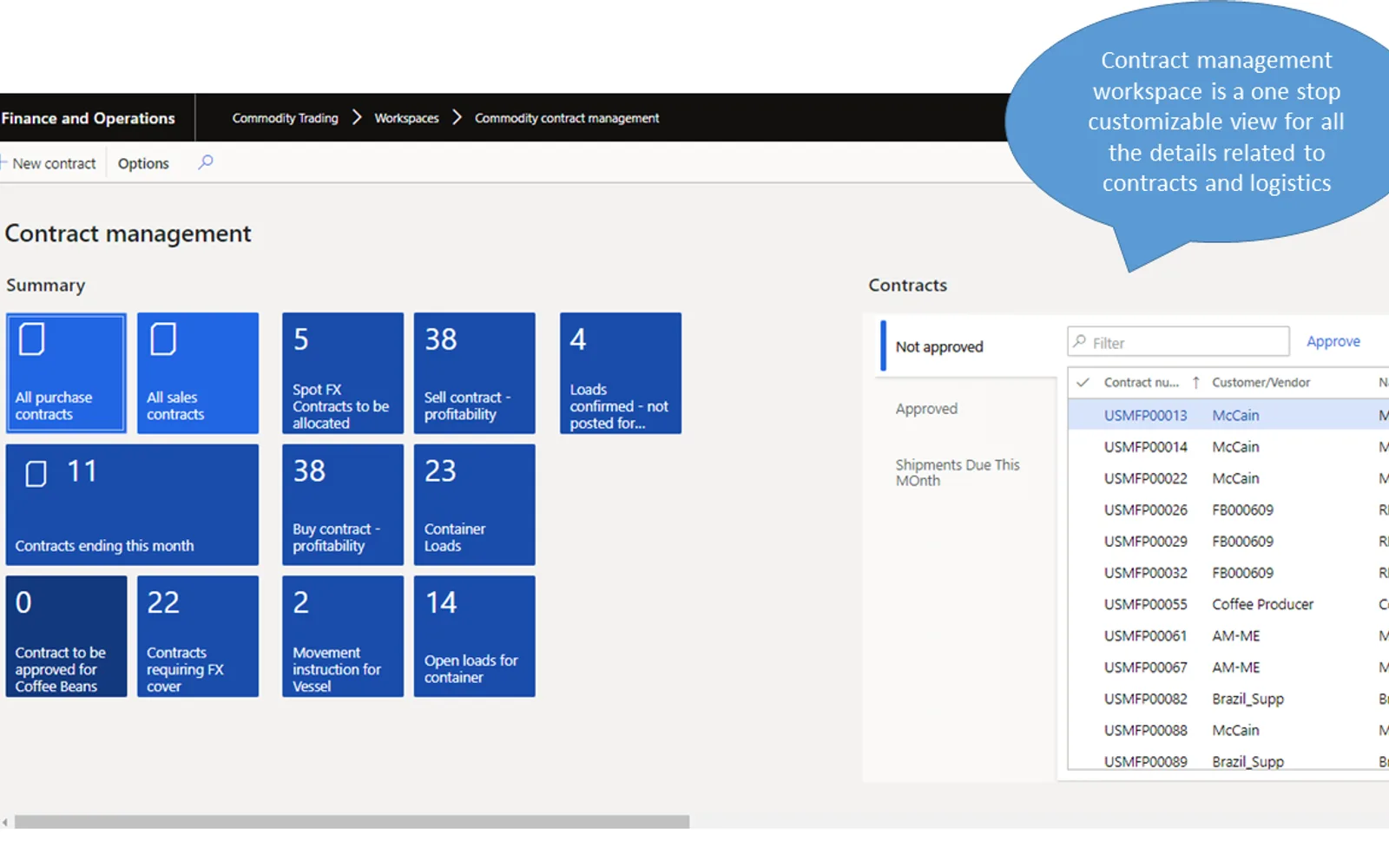Open Commodity Trading breadcrumb link
Viewport: 1389px width, 868px height.
click(x=285, y=117)
